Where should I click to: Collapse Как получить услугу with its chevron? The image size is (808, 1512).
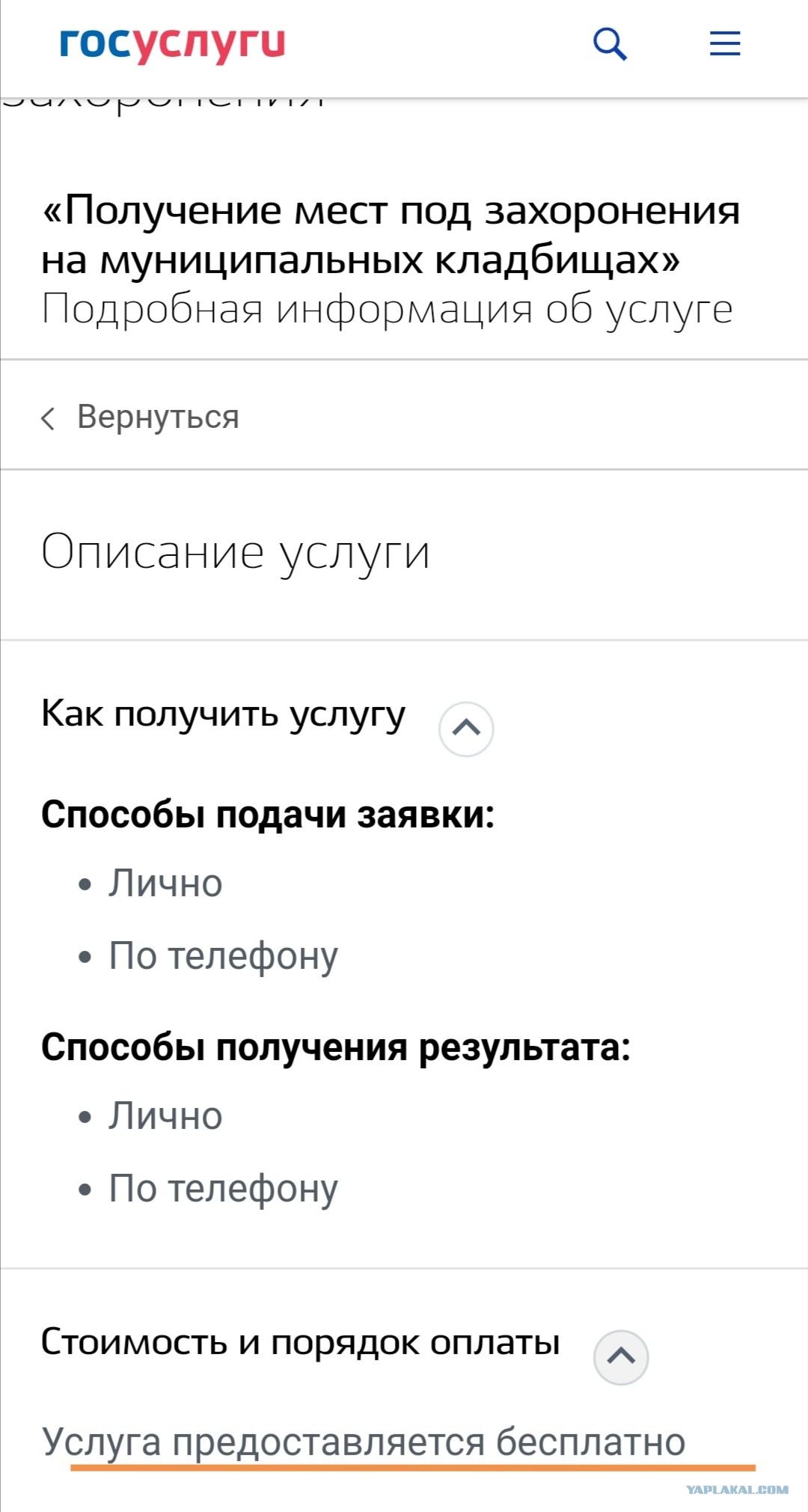pos(466,729)
